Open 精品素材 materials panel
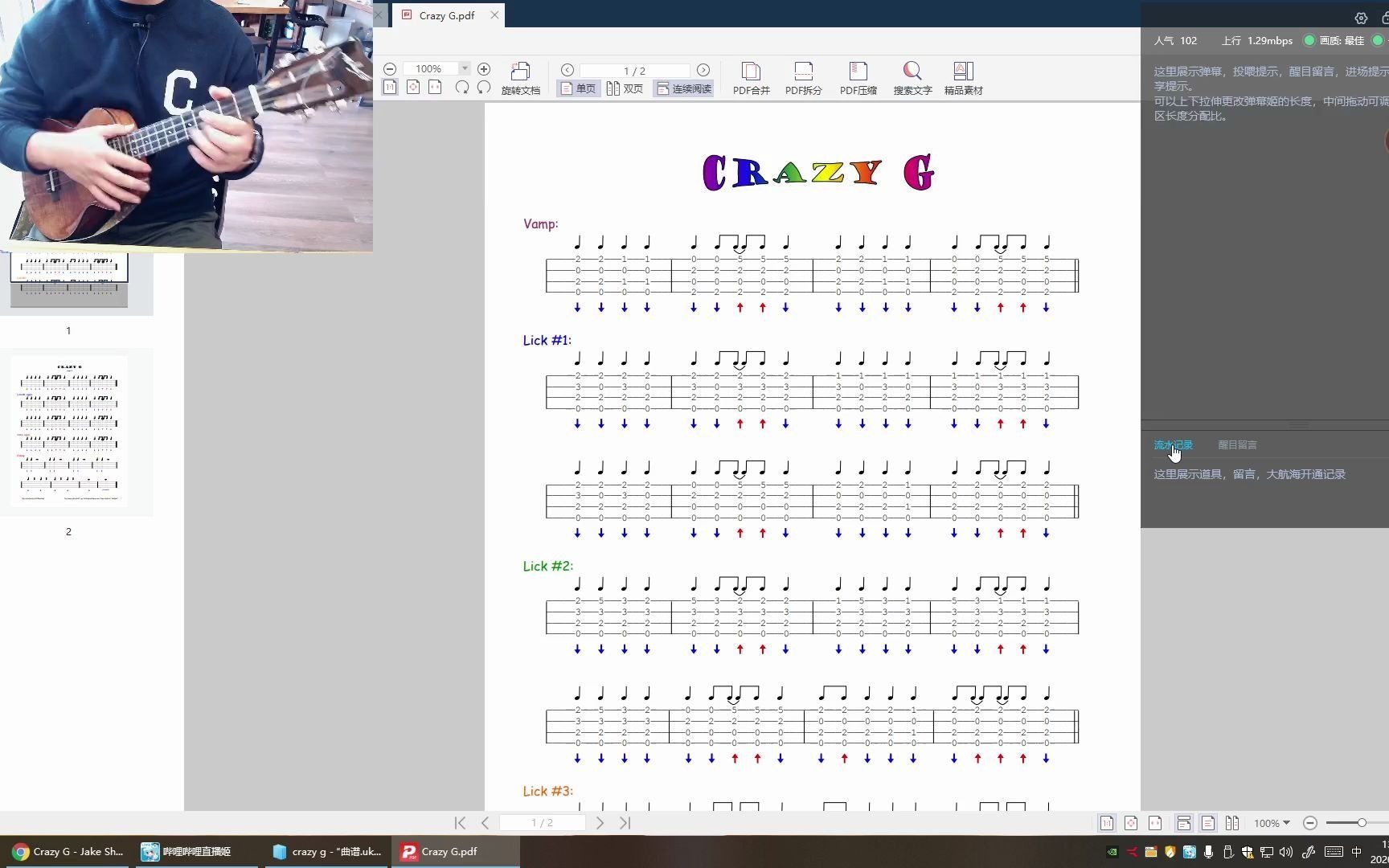Screen dimensions: 1389x868 tap(964, 79)
